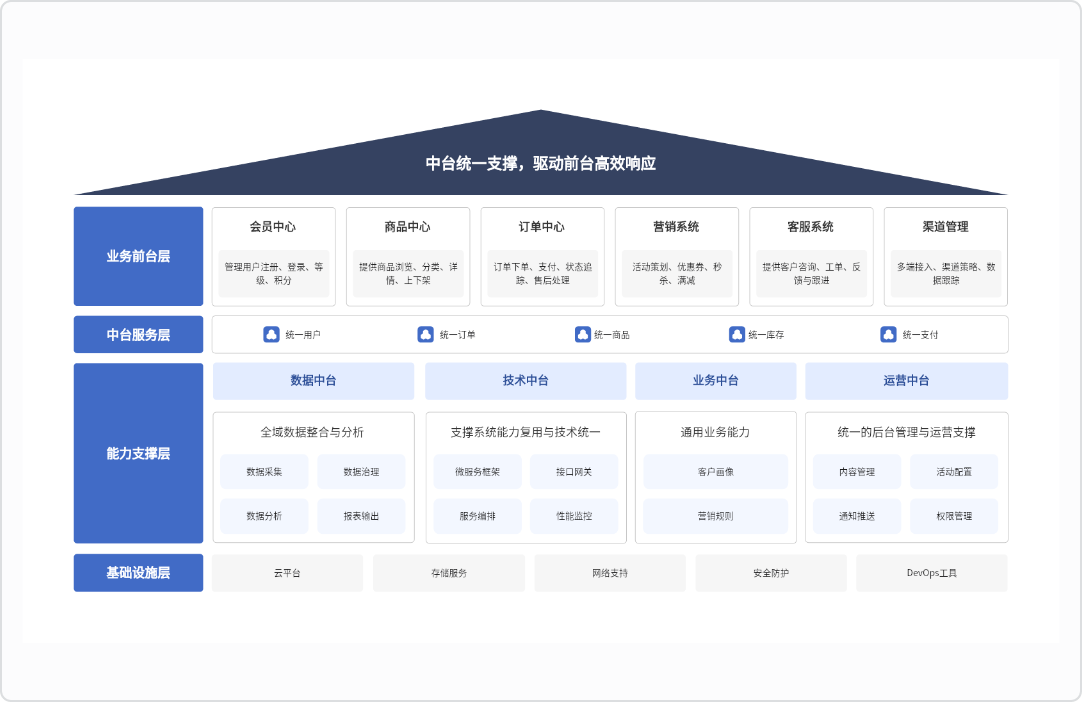The image size is (1082, 702).
Task: Click the 统一的后台管理与运营支撑 heading
Action: point(907,432)
